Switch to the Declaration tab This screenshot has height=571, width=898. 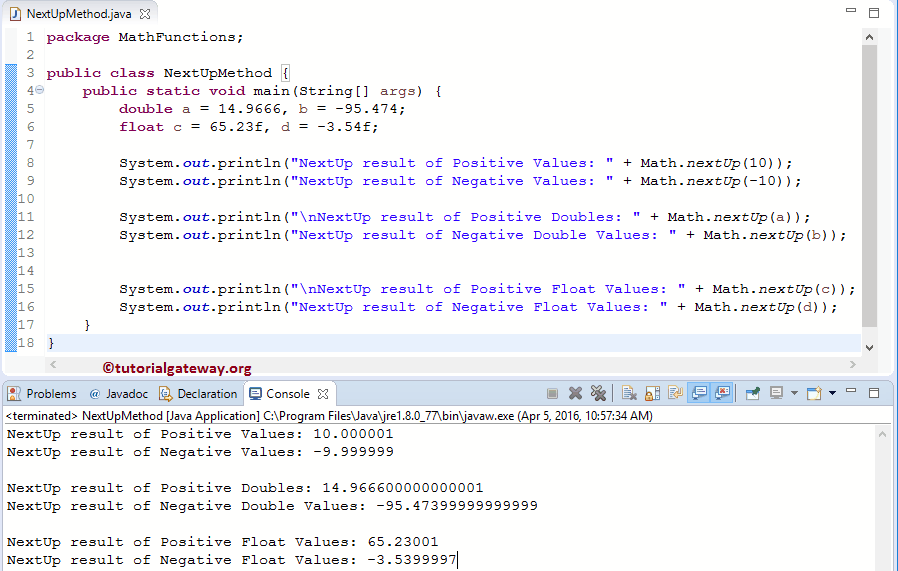[198, 394]
